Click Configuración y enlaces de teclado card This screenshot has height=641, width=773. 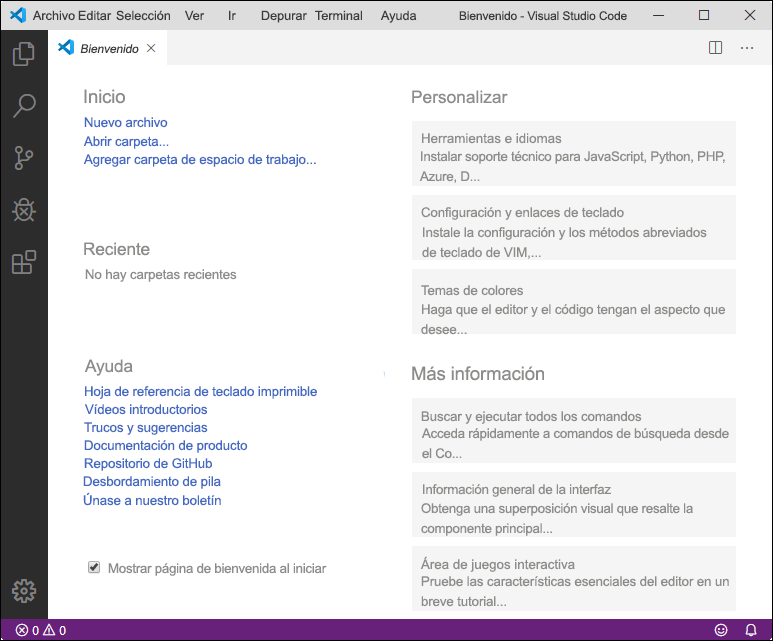[574, 227]
